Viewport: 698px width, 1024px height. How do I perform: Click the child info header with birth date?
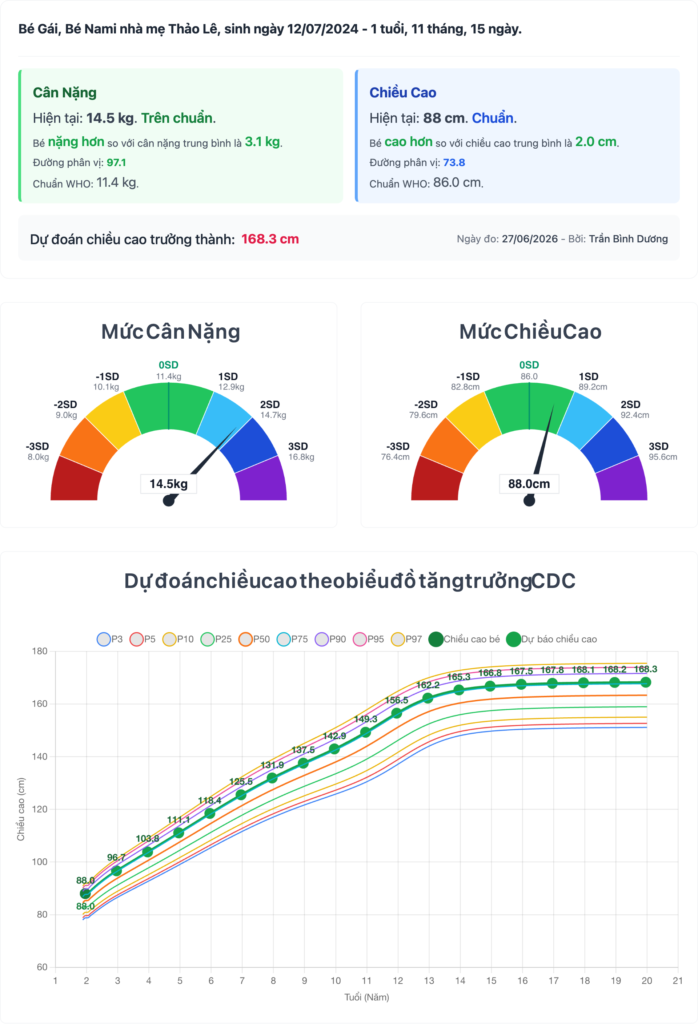270,29
